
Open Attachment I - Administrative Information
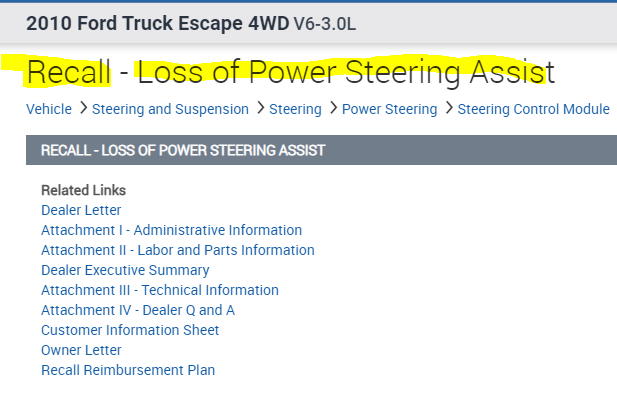[171, 230]
